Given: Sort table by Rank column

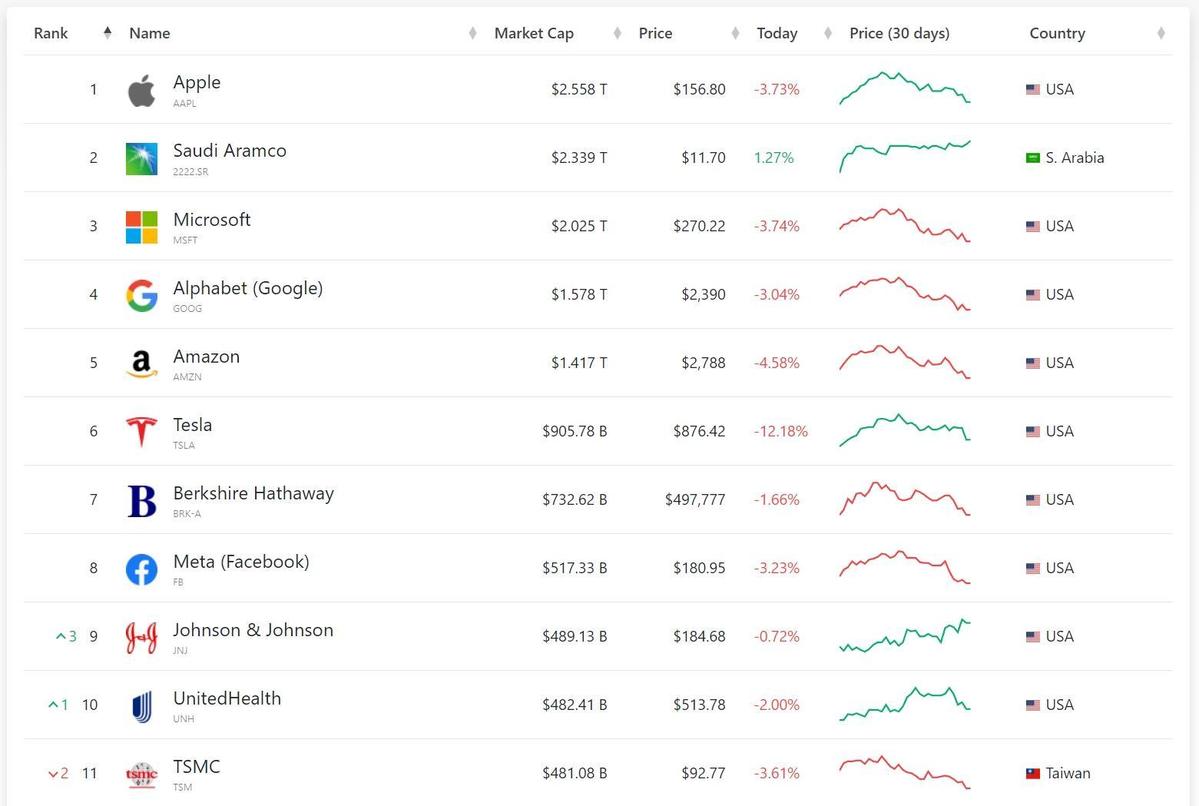Looking at the screenshot, I should [x=51, y=33].
